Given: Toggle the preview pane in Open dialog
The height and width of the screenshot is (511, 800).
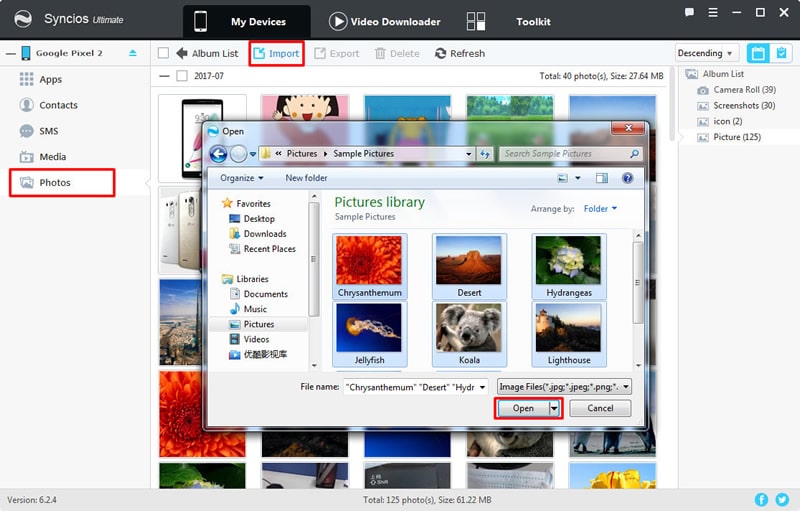Looking at the screenshot, I should (x=602, y=178).
